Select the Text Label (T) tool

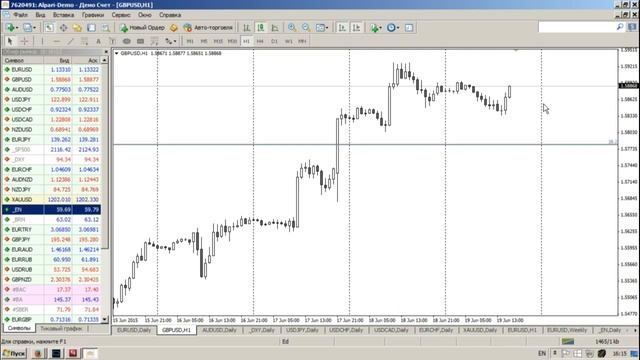[x=112, y=41]
